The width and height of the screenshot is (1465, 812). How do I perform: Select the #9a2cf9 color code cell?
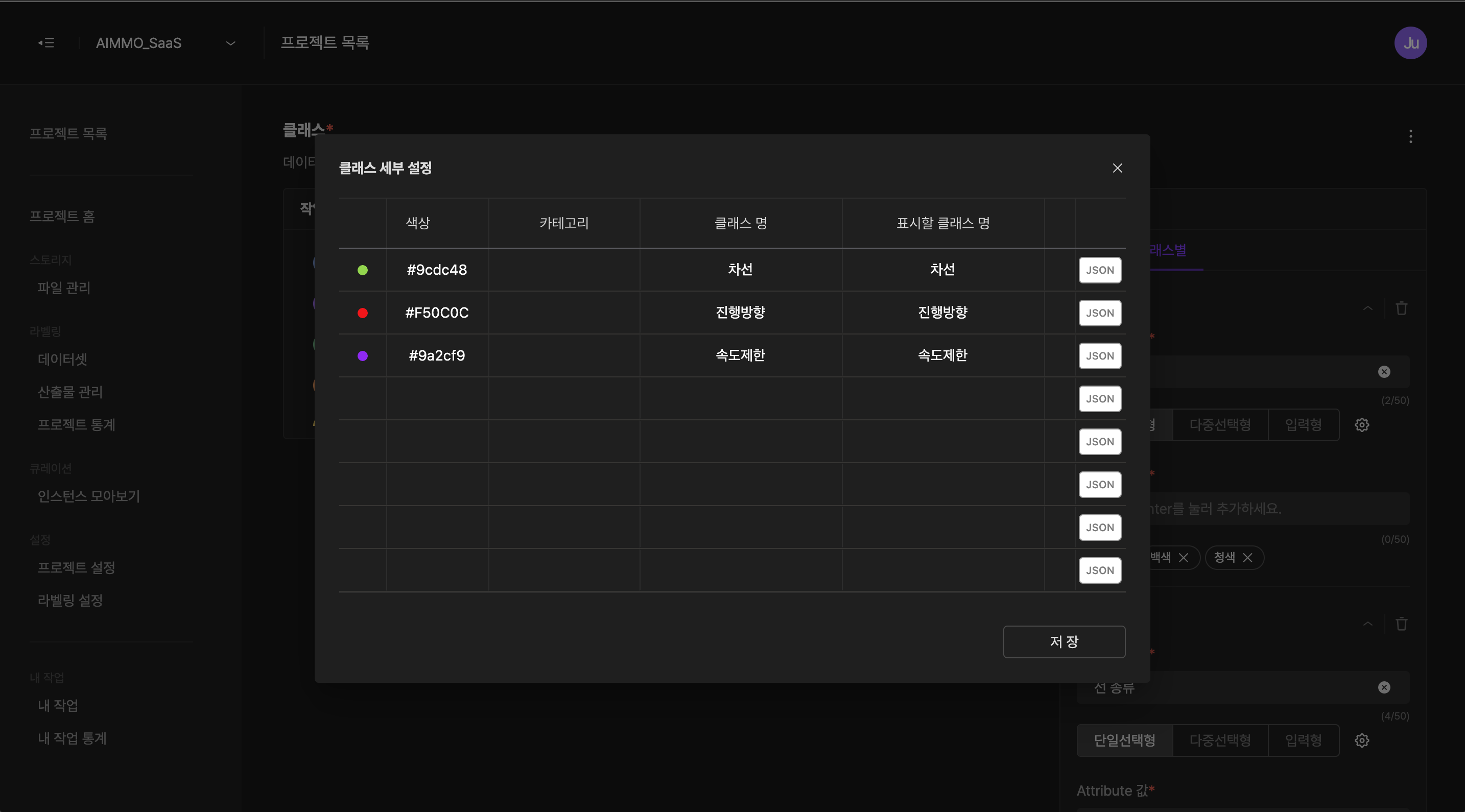437,355
